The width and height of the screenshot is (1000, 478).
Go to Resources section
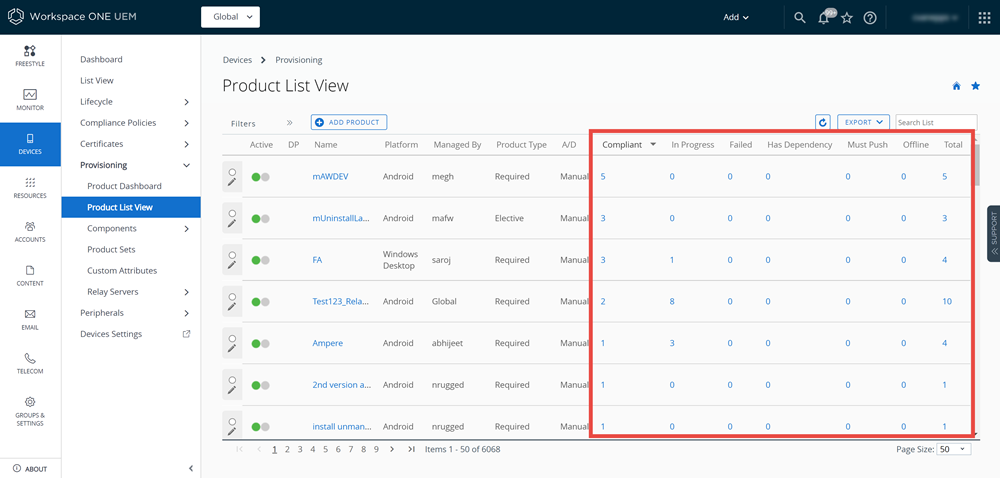click(x=30, y=188)
